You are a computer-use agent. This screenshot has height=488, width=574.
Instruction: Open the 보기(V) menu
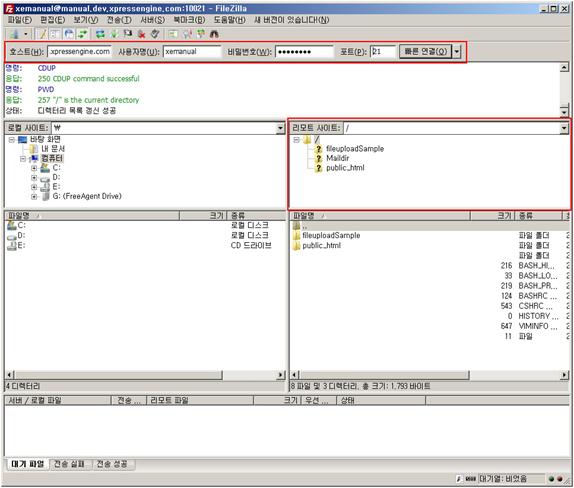(86, 20)
